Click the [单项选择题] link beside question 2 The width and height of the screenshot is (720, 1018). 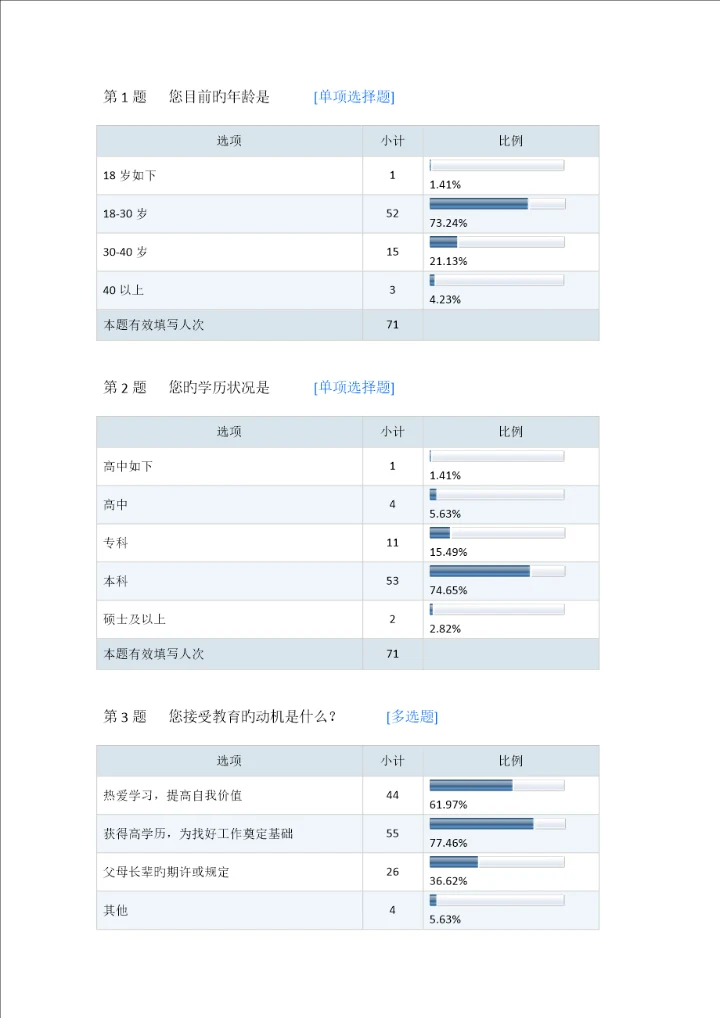pos(354,388)
